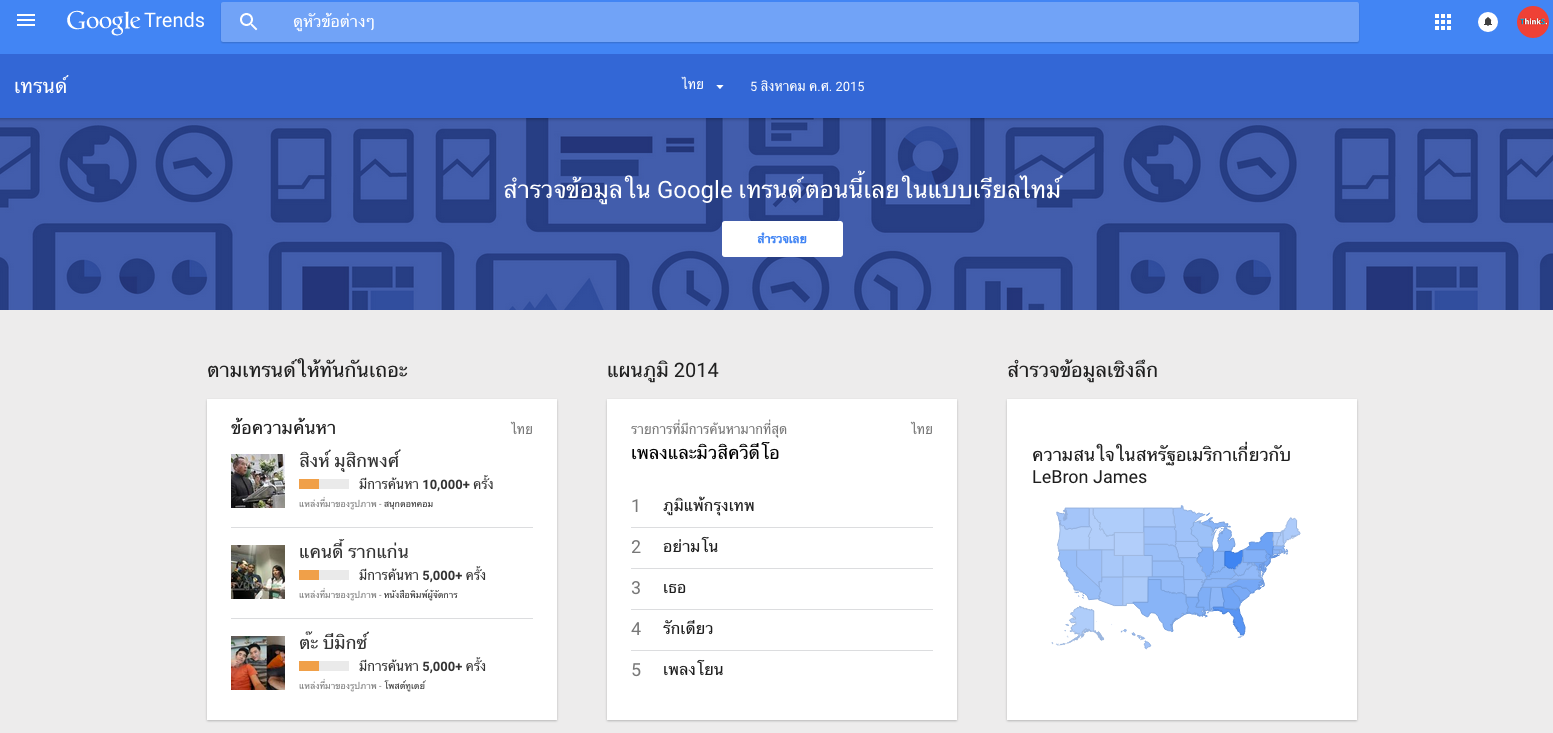Click the สำรวจเลย button

tap(782, 239)
